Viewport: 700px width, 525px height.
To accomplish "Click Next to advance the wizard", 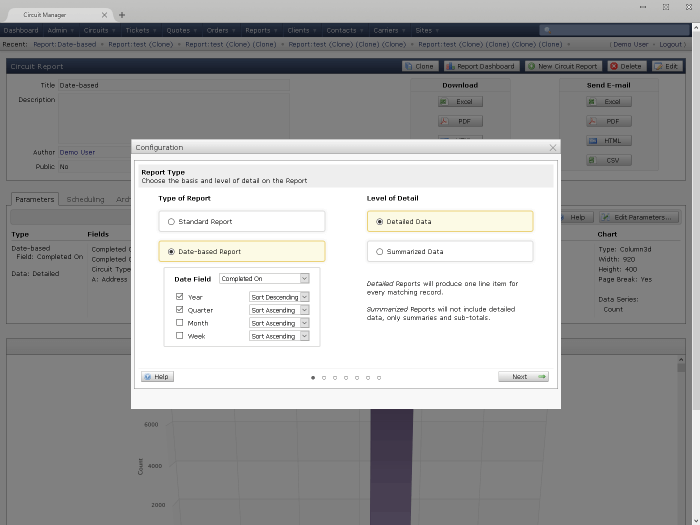I will (523, 377).
